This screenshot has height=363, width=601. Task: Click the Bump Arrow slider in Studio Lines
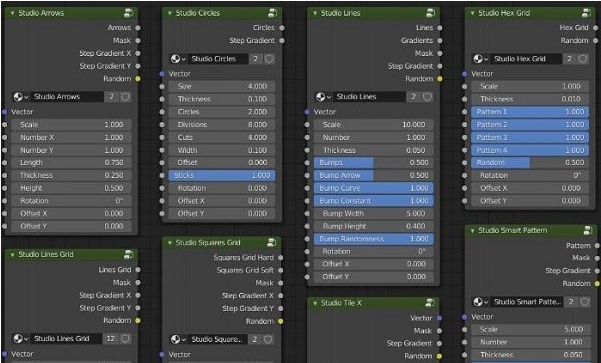coord(374,175)
